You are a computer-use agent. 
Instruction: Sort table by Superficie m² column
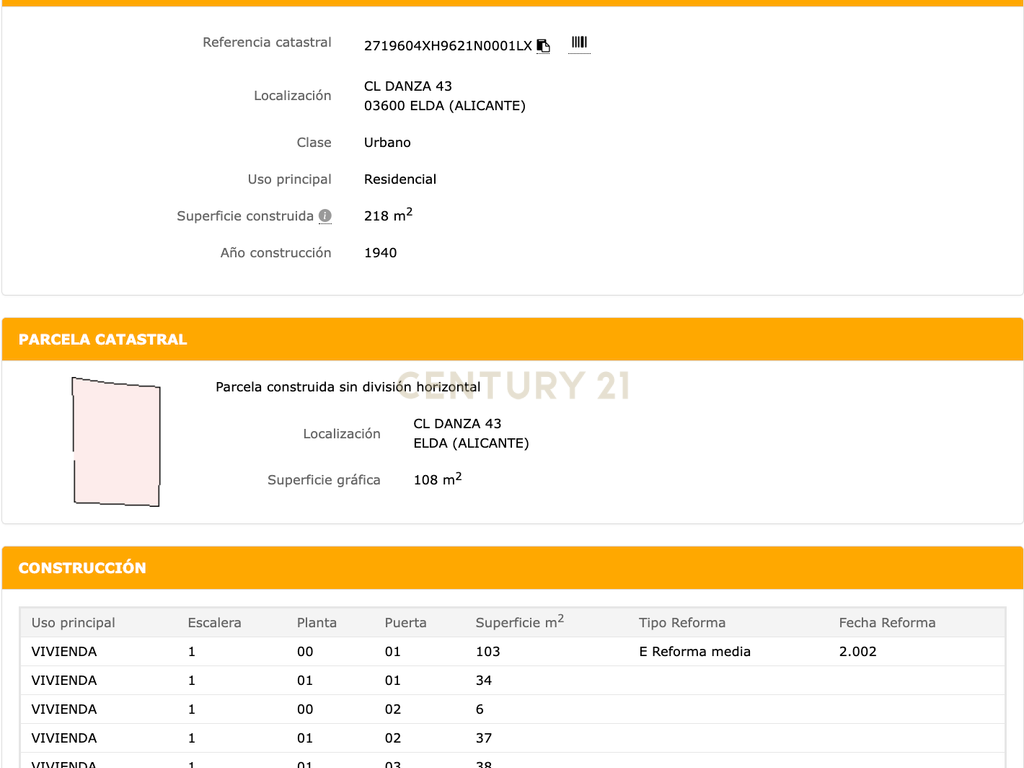[520, 622]
